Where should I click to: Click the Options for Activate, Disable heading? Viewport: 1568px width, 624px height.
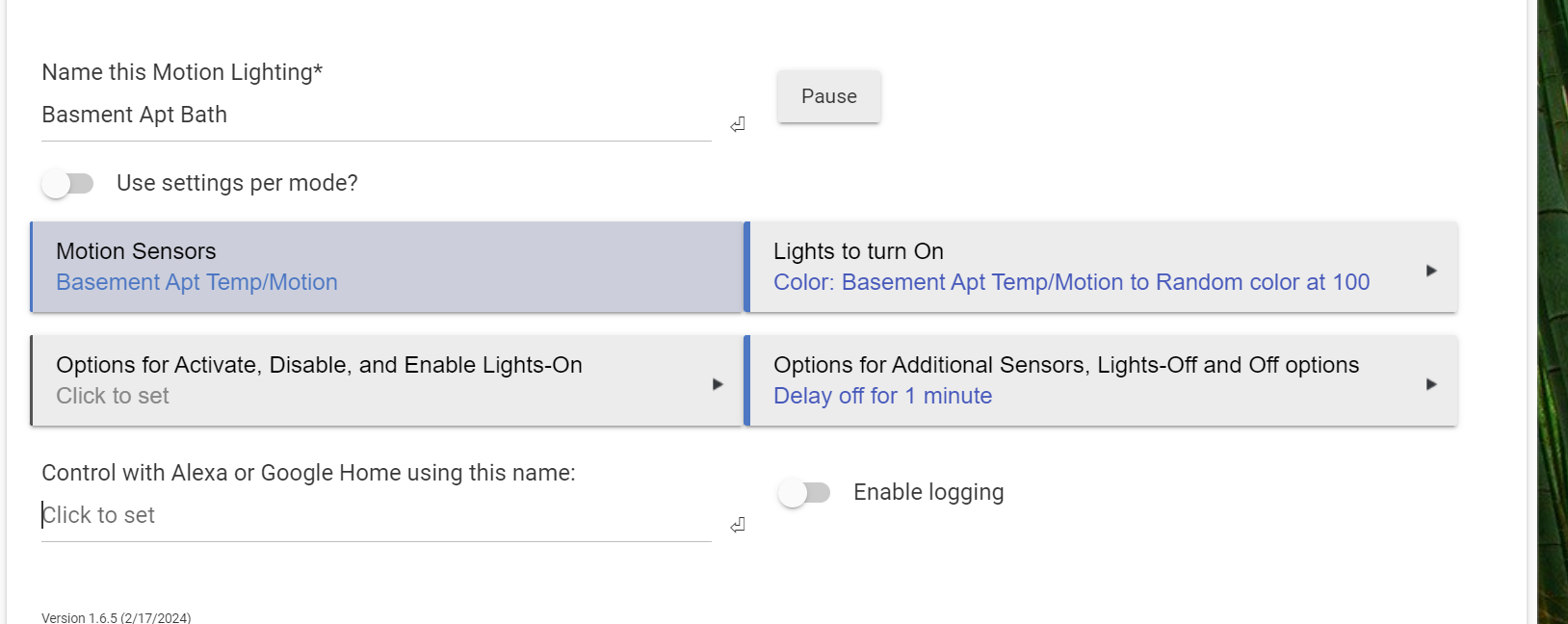coord(319,365)
